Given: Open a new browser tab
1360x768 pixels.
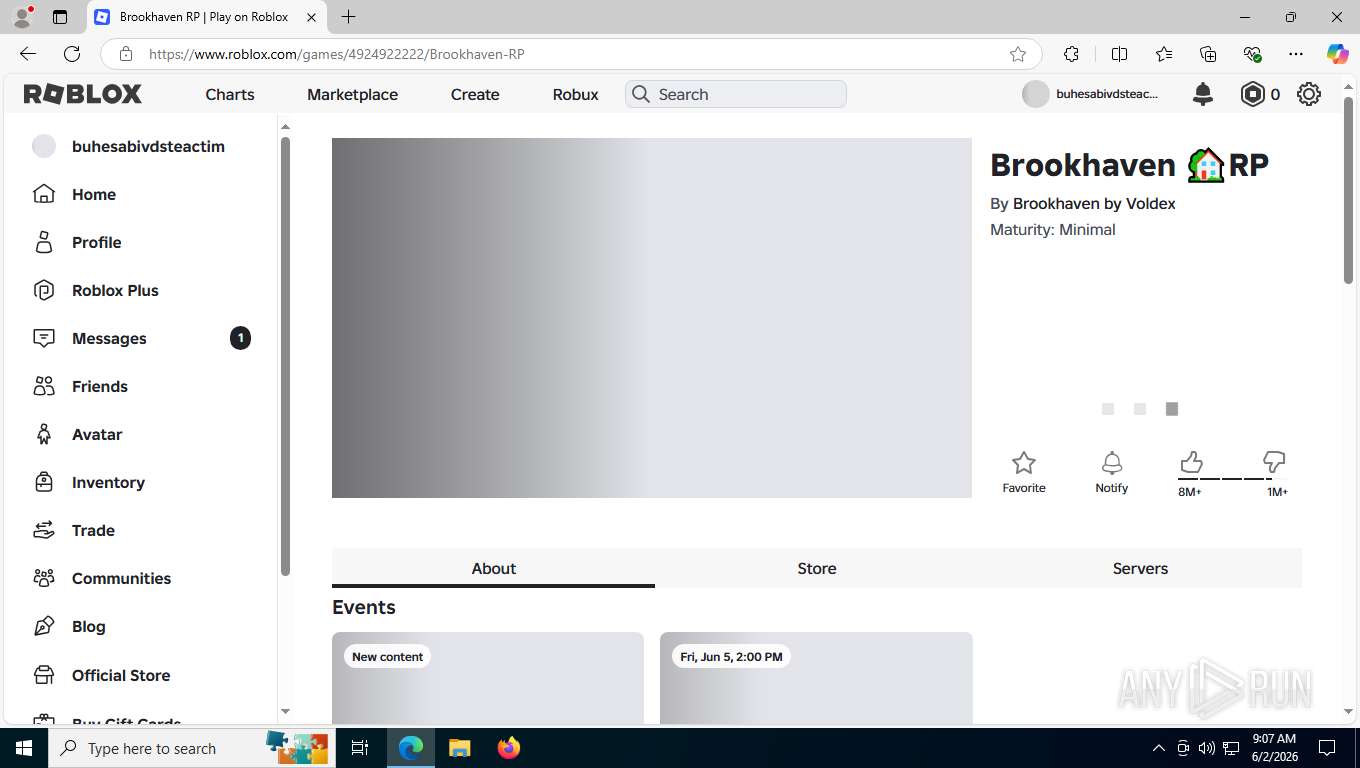Looking at the screenshot, I should [x=348, y=17].
